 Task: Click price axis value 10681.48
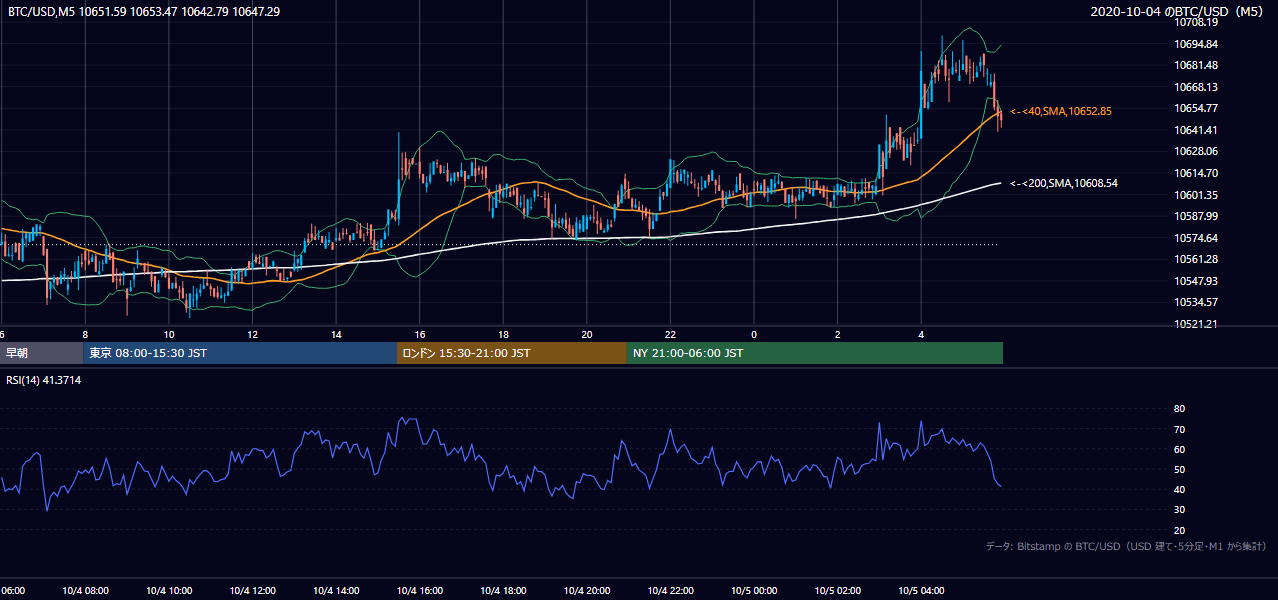pyautogui.click(x=1197, y=65)
